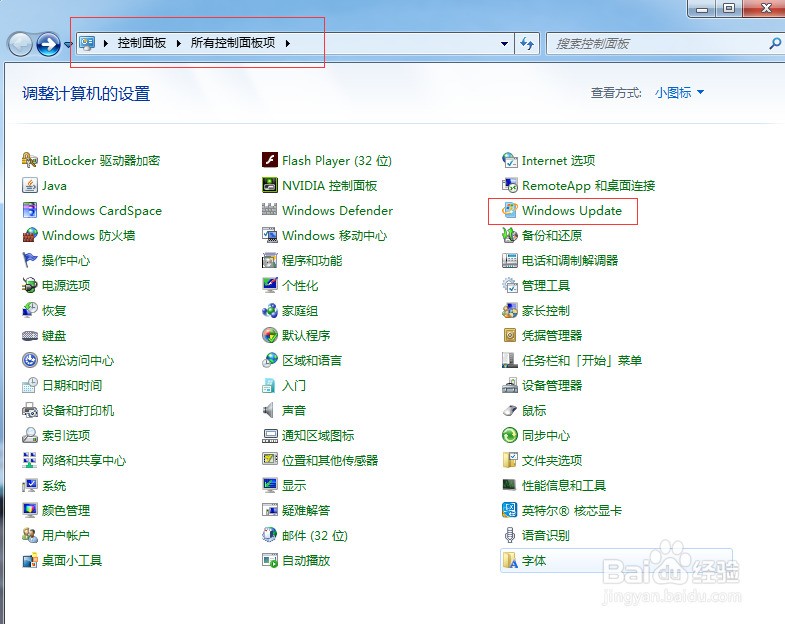Click the 凭据管理器 safe icon

pyautogui.click(x=510, y=335)
